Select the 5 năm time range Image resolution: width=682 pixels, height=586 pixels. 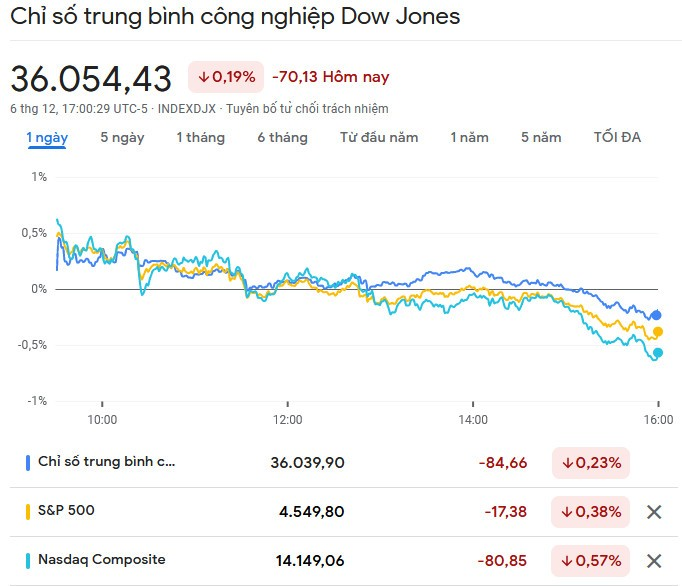541,138
